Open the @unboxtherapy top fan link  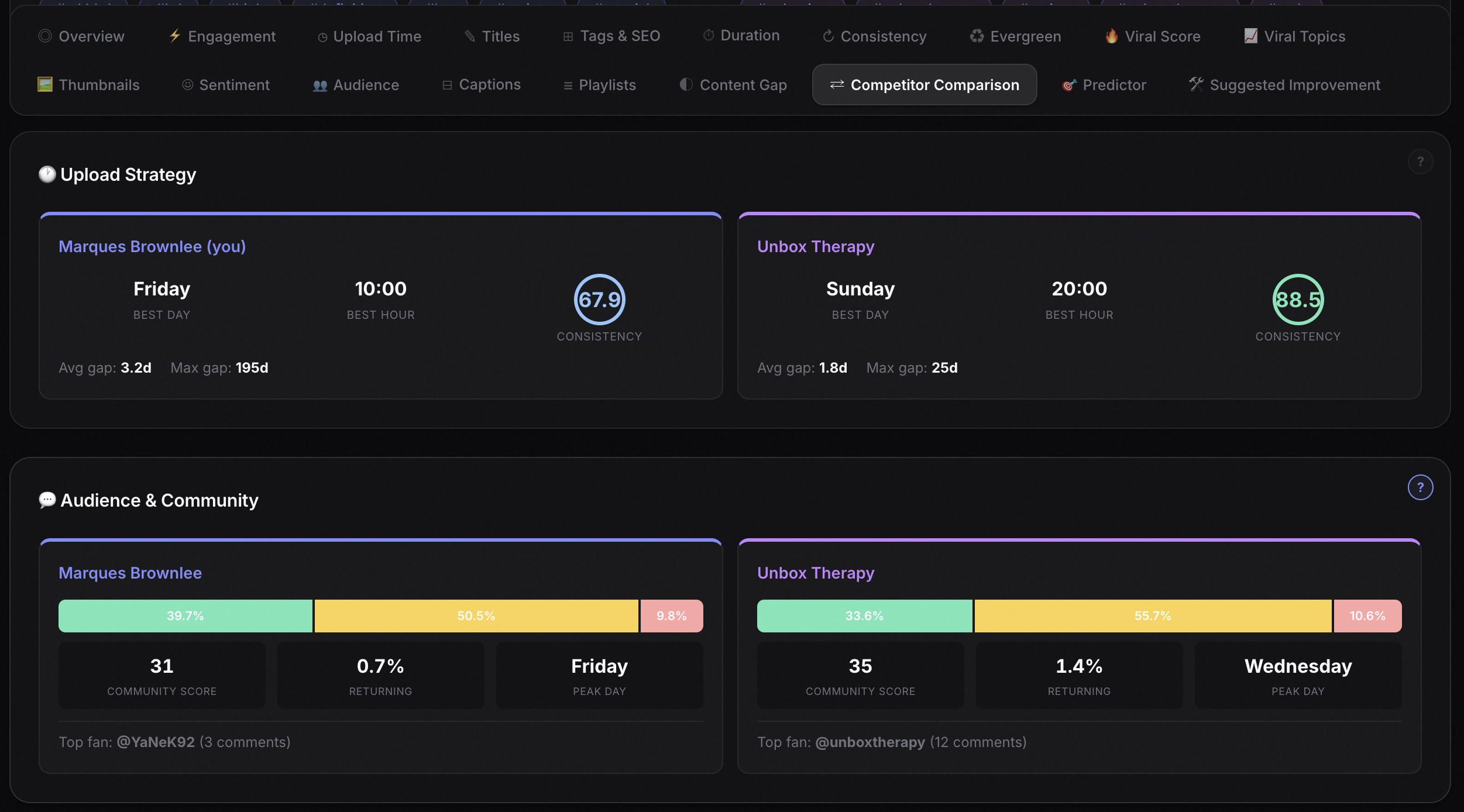[x=870, y=742]
